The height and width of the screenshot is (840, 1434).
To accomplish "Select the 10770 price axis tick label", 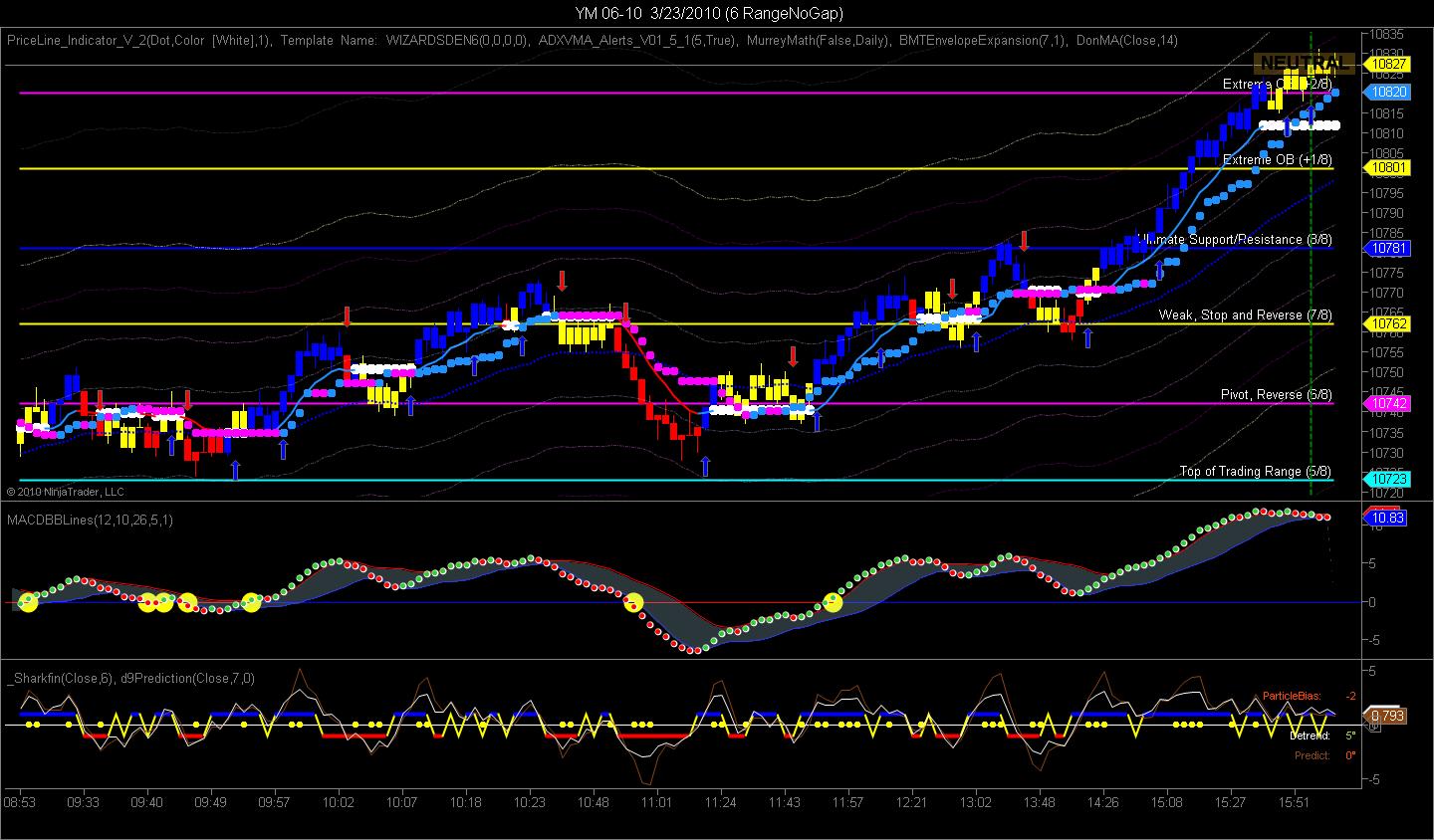I will tap(1388, 293).
